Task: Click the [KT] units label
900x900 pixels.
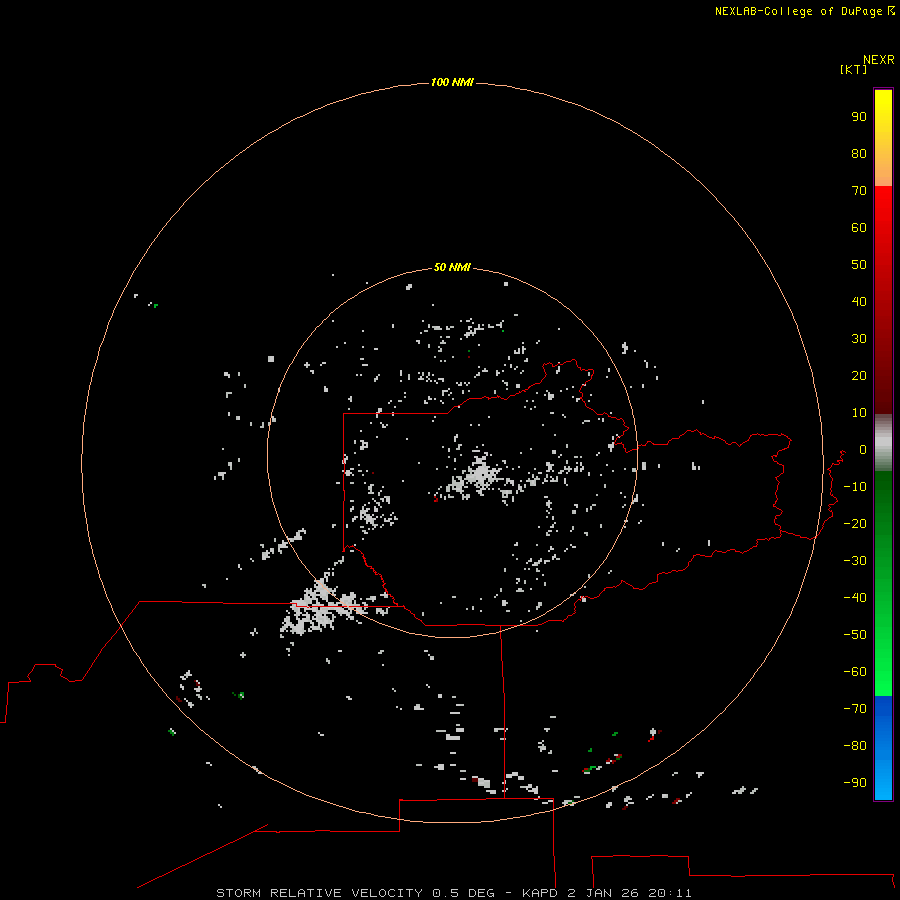Action: pos(854,69)
